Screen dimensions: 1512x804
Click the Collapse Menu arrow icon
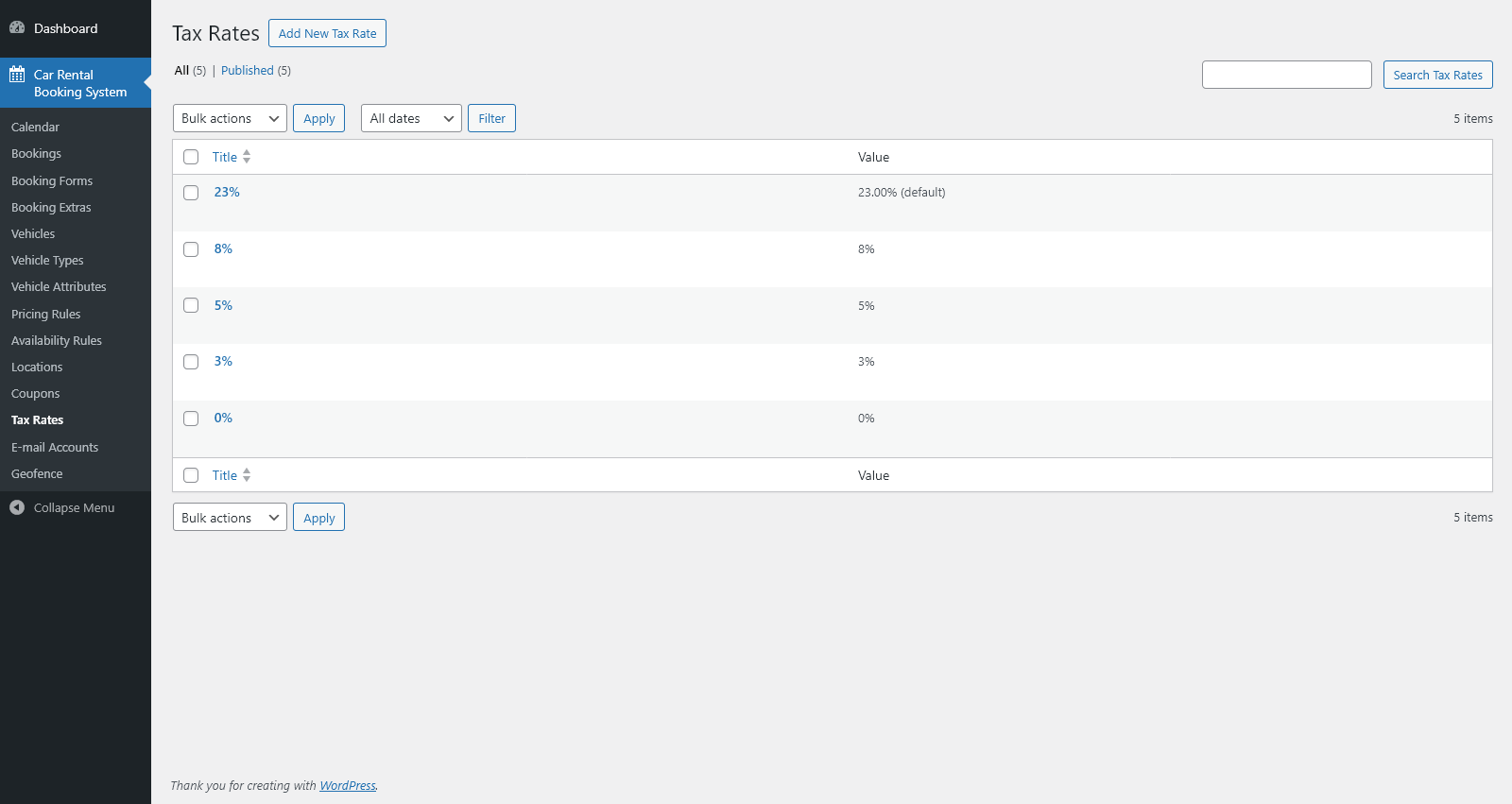pyautogui.click(x=17, y=507)
